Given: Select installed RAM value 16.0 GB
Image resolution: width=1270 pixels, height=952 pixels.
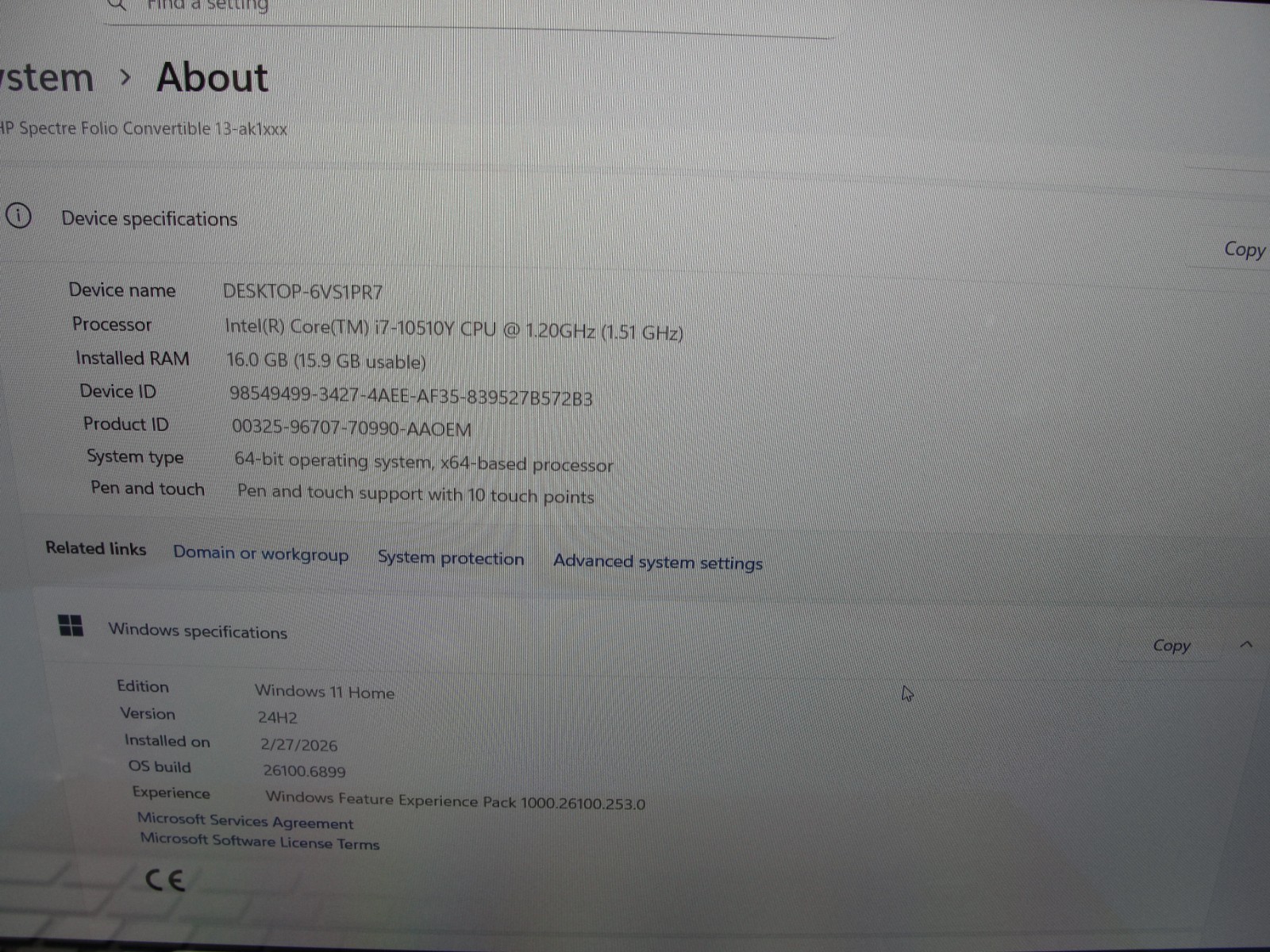Looking at the screenshot, I should [x=326, y=361].
